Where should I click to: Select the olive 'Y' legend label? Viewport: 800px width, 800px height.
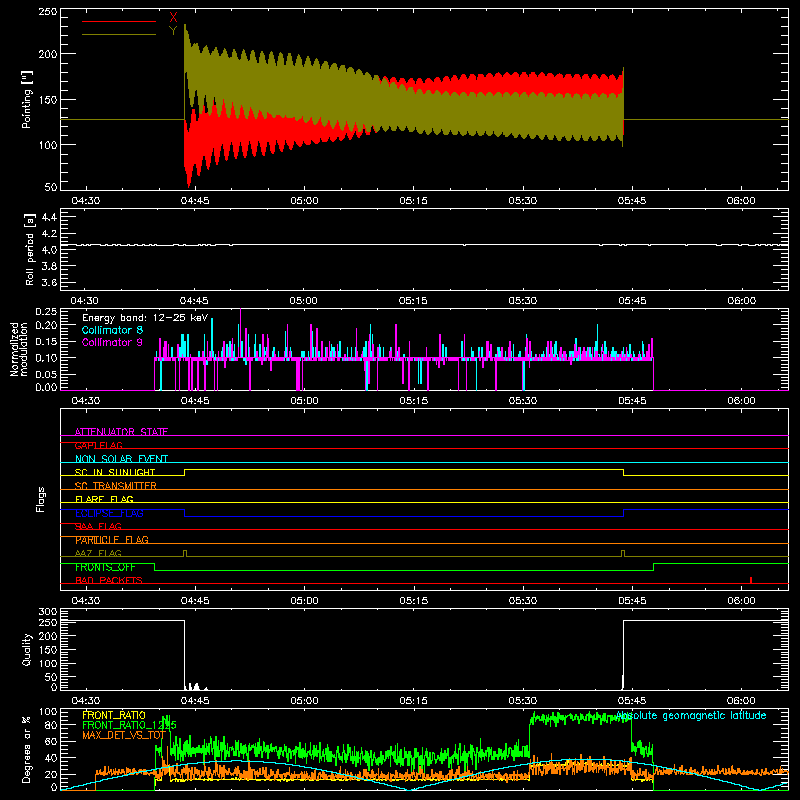(173, 31)
